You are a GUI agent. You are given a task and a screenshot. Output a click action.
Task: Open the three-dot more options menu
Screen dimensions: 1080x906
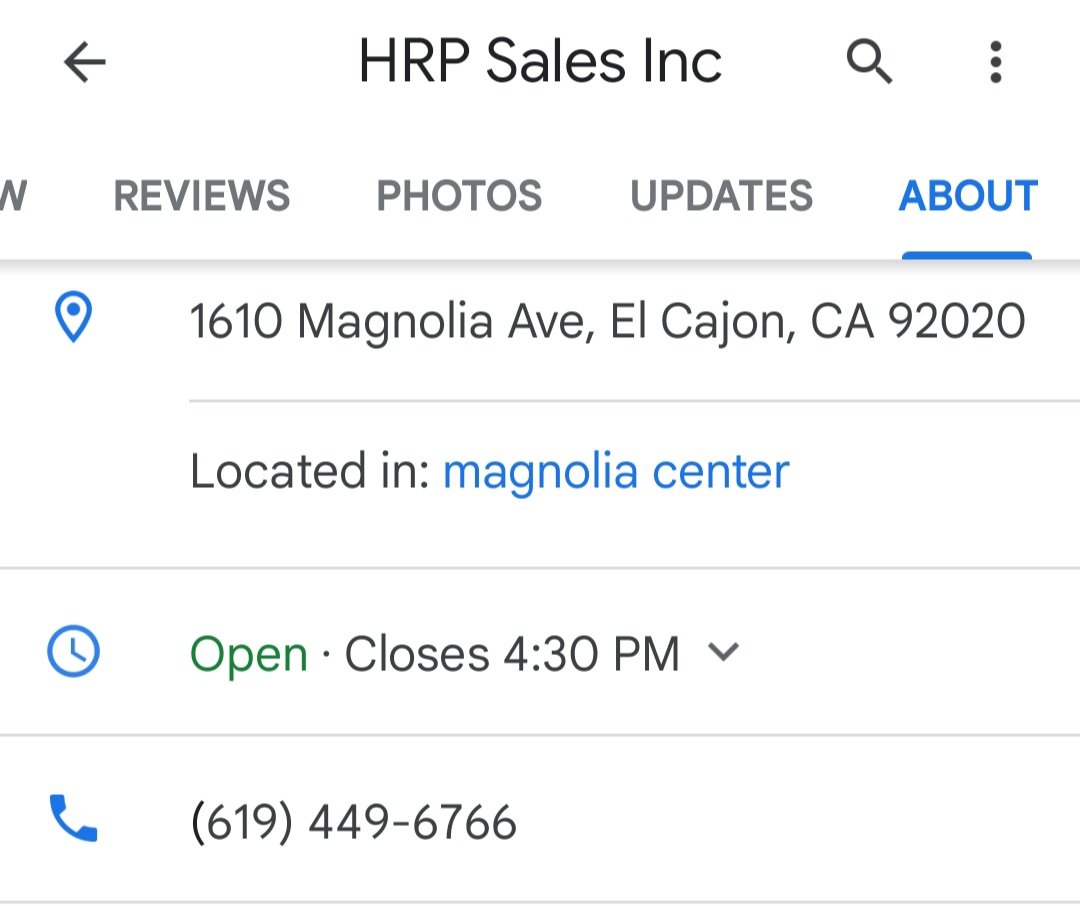(x=995, y=62)
